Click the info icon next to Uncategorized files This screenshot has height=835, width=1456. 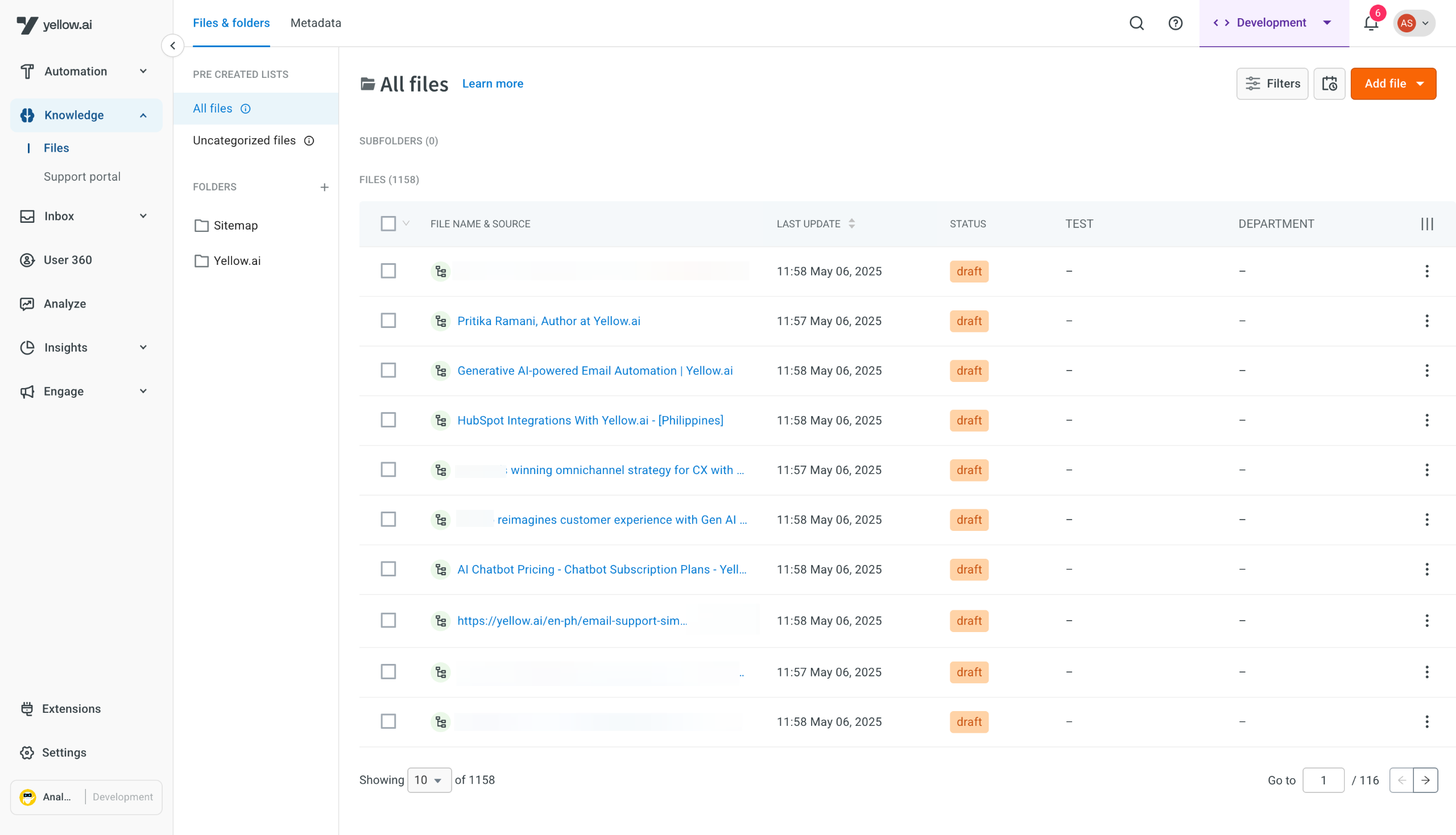[309, 140]
